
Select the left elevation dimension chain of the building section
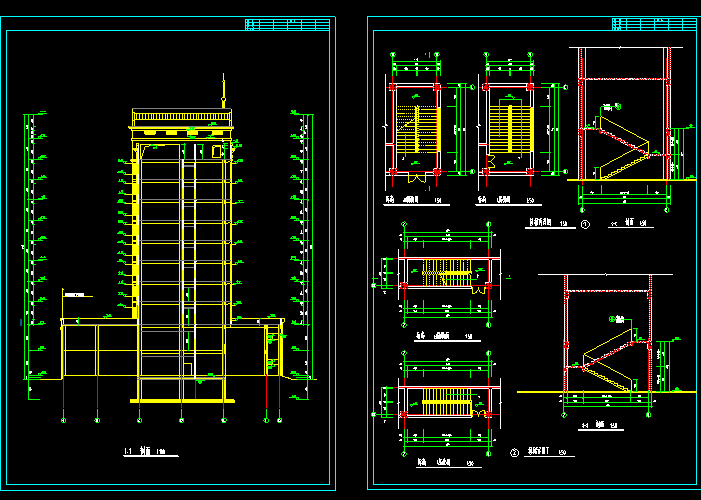click(35, 255)
